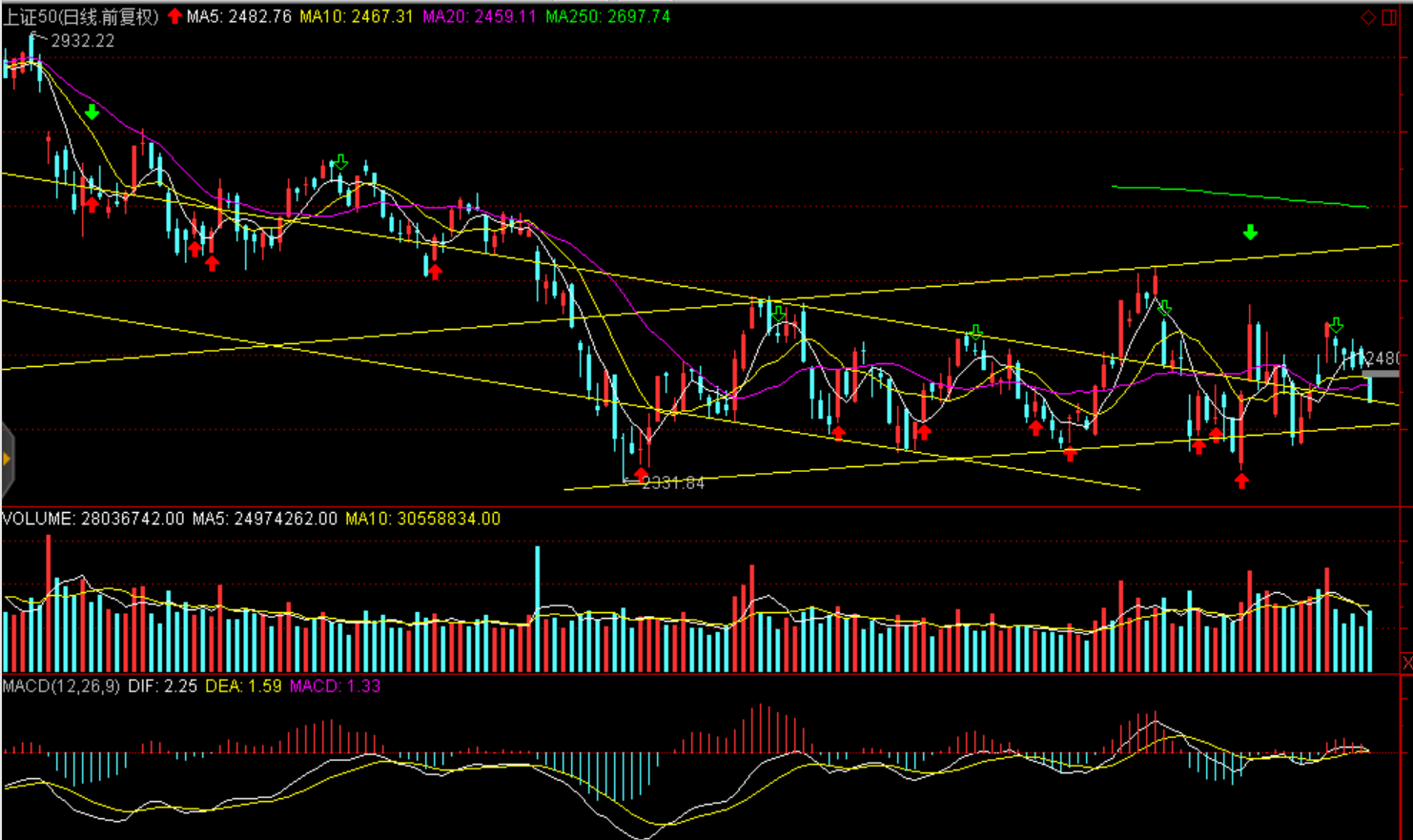Click the green MA250: 2697.74 label
Screen dimensions: 1413x840
click(607, 16)
